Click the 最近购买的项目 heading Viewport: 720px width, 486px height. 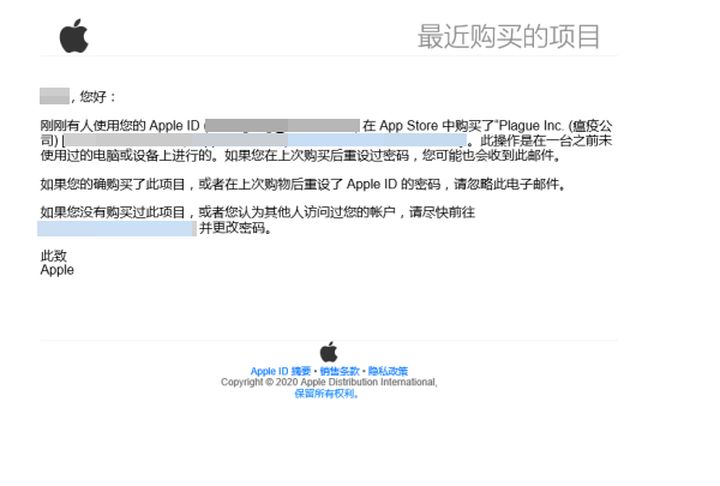(x=508, y=37)
